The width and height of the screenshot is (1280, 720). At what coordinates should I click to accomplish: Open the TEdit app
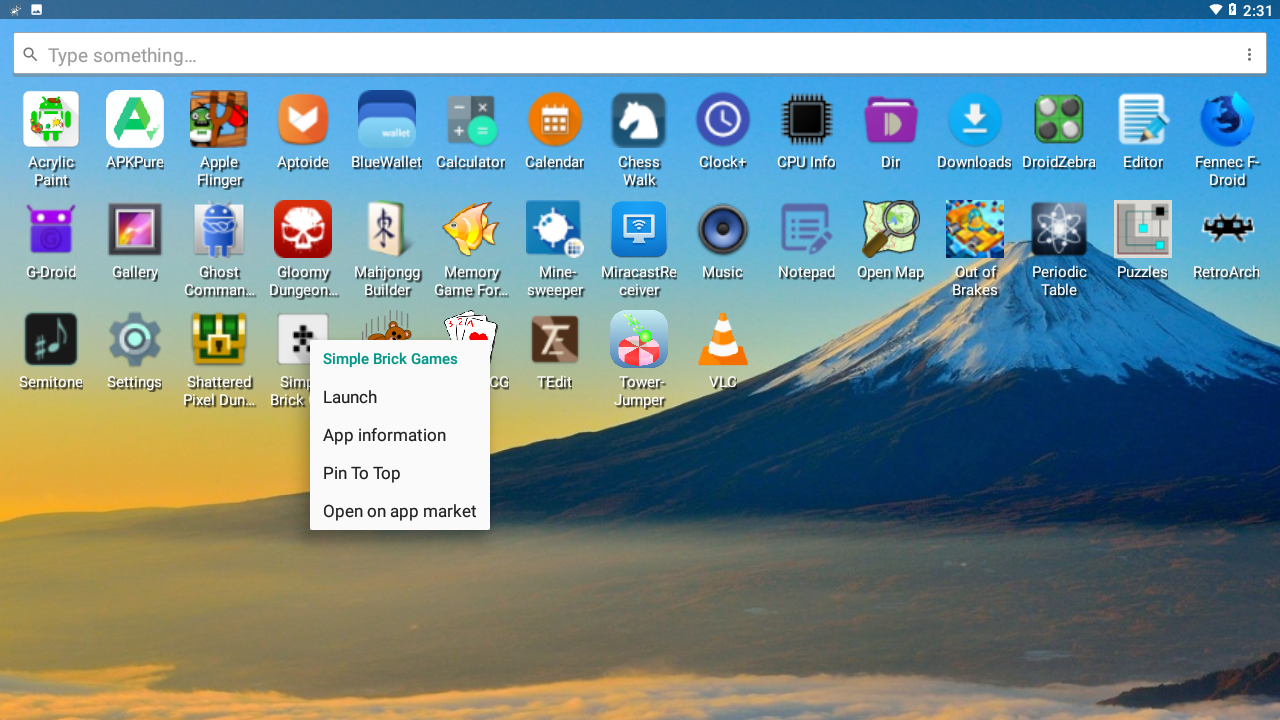555,340
